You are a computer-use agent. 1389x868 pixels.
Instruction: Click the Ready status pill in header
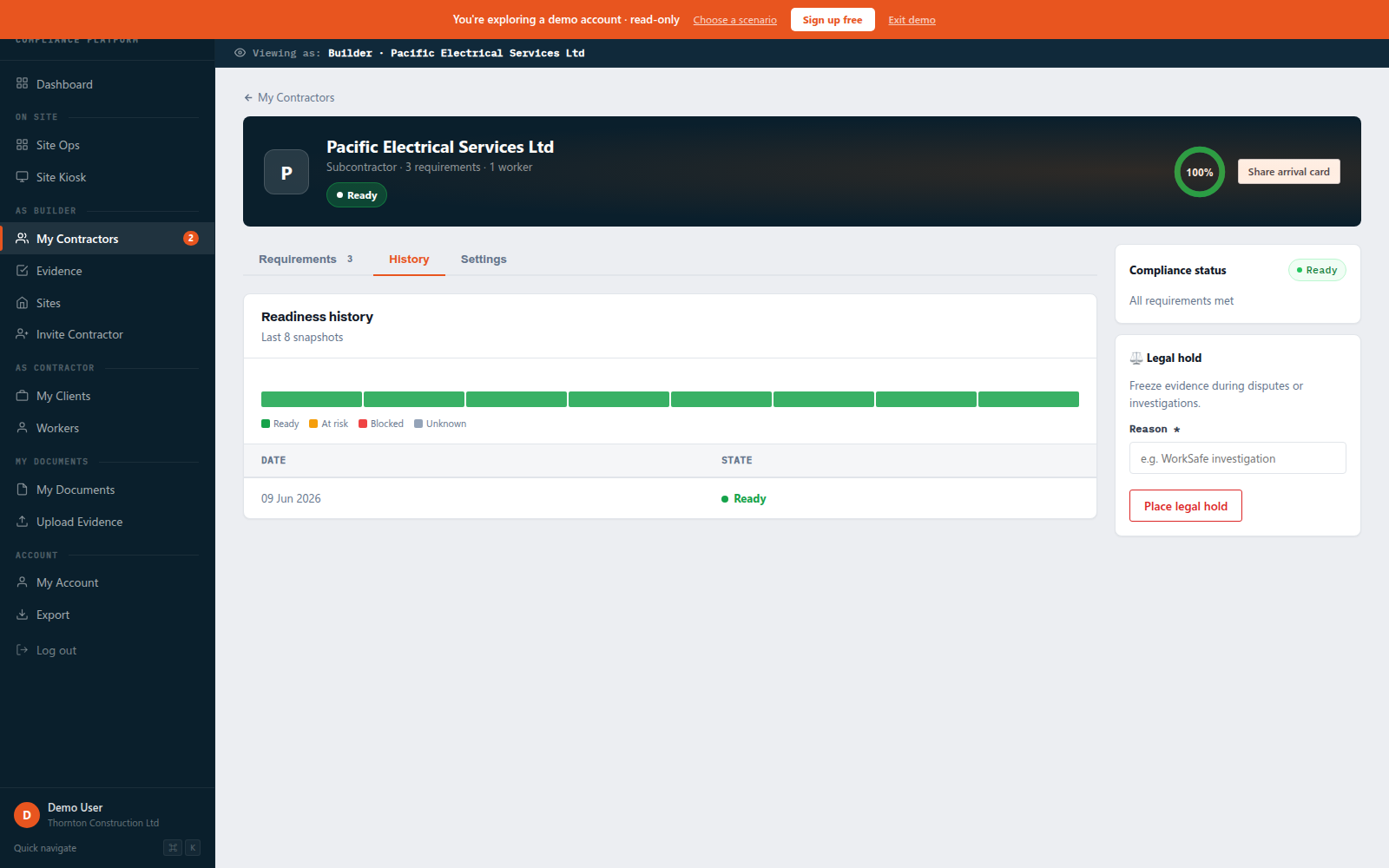click(x=357, y=195)
